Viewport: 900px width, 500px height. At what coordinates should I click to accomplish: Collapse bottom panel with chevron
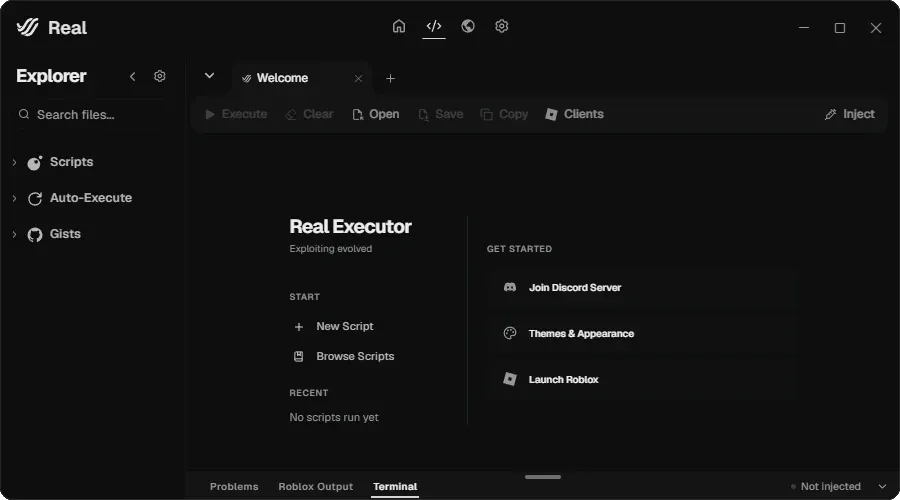(x=882, y=487)
